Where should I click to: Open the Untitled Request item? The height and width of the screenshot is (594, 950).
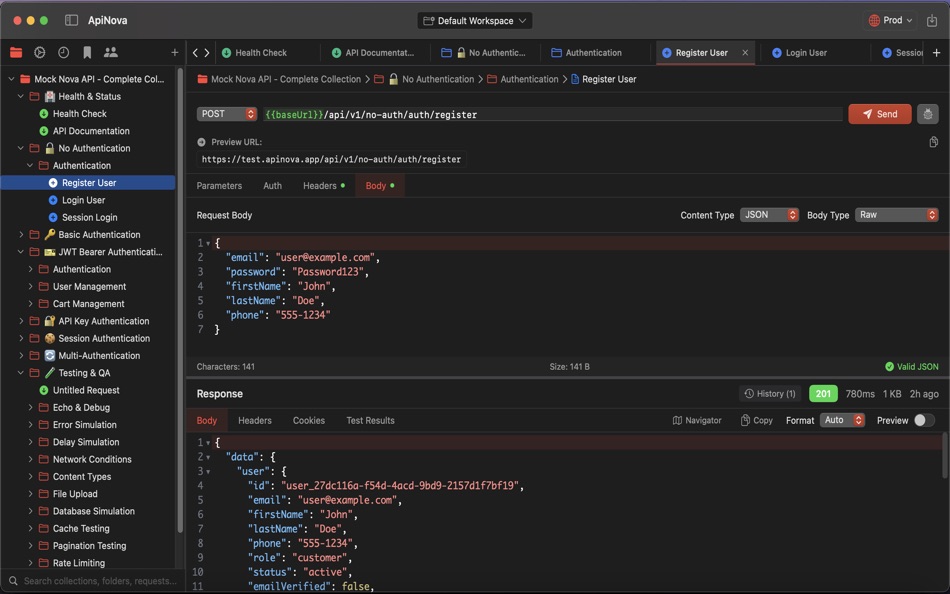[86, 390]
